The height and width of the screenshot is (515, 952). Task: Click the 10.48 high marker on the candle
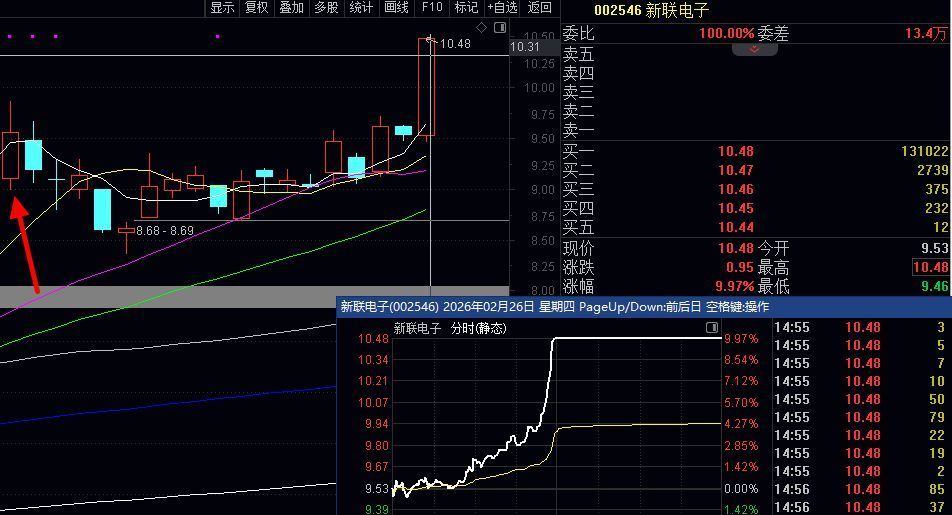coord(455,44)
